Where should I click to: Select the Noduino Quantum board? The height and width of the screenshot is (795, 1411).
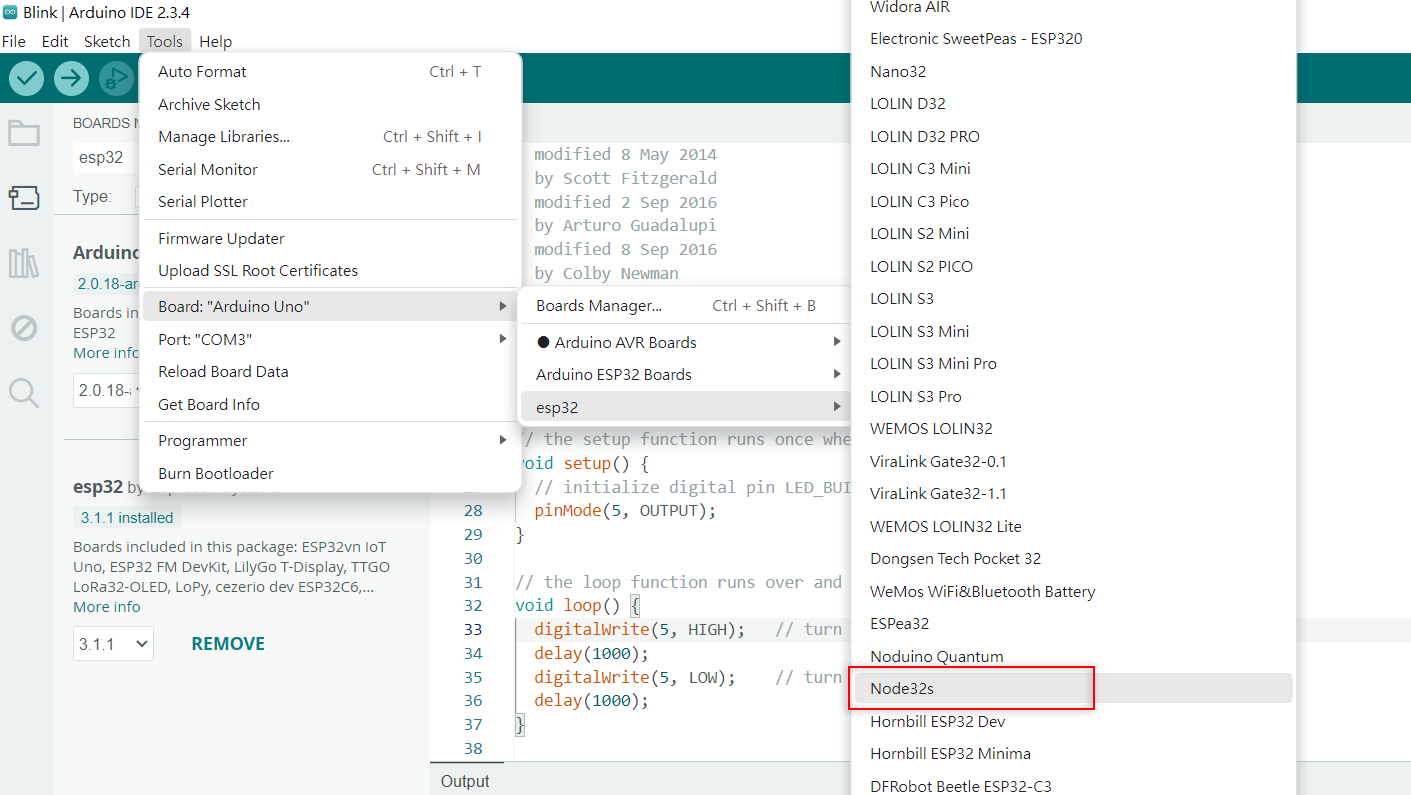[1071, 656]
